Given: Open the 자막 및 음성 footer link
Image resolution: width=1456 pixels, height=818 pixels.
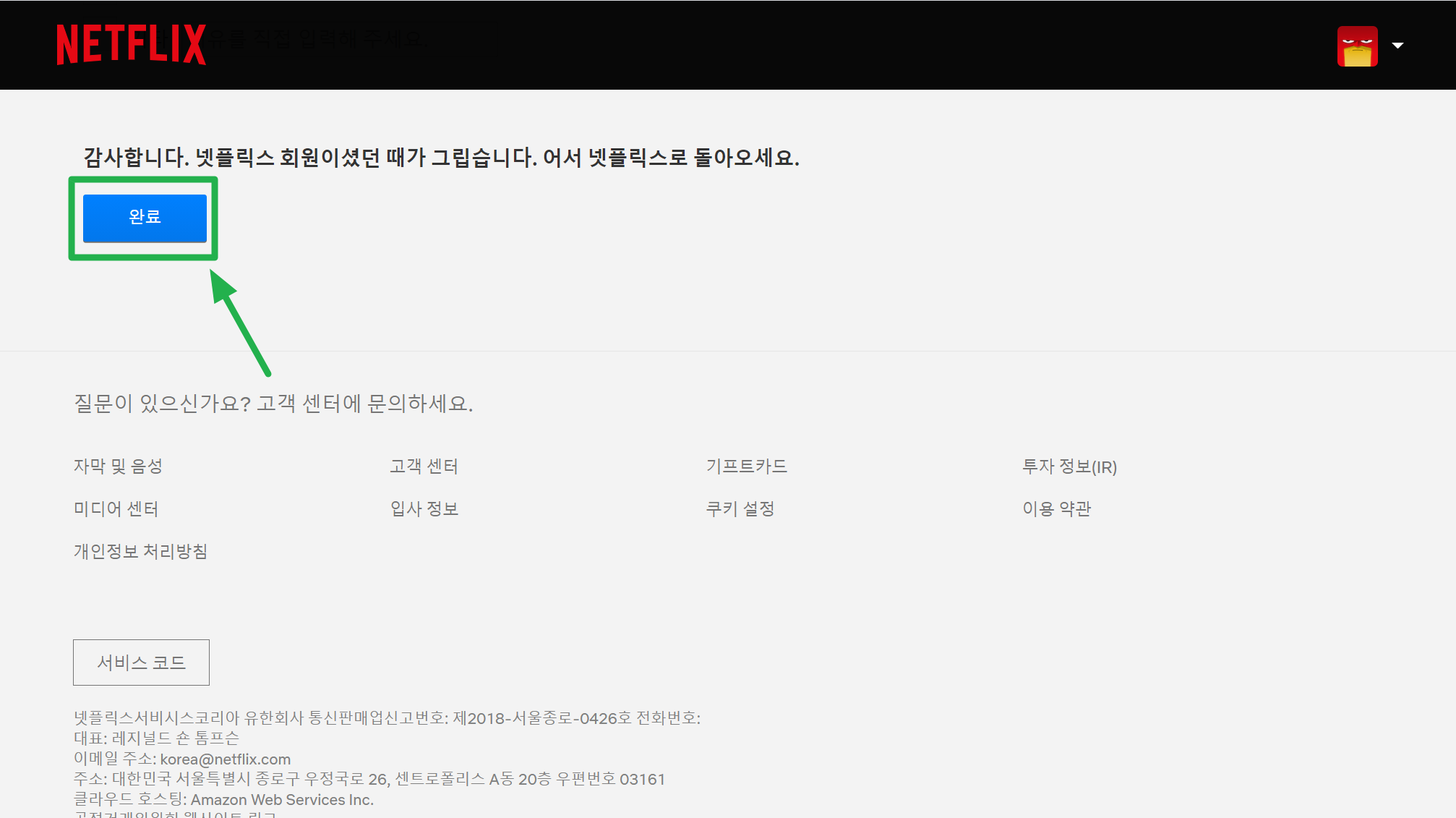Looking at the screenshot, I should (118, 466).
